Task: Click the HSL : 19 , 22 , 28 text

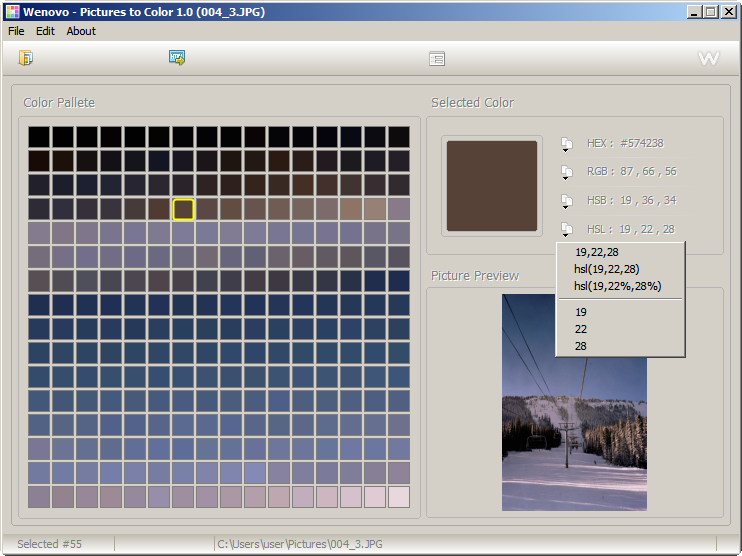Action: [631, 229]
